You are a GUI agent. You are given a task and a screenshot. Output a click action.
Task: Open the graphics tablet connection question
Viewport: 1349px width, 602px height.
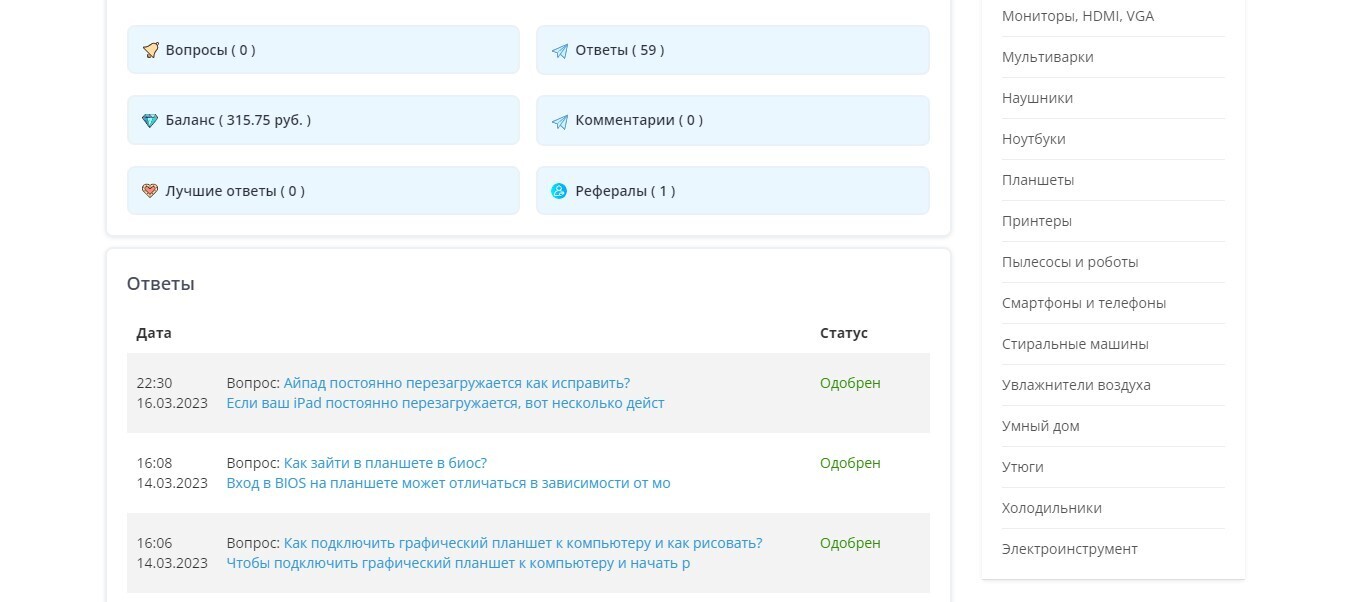pyautogui.click(x=522, y=542)
